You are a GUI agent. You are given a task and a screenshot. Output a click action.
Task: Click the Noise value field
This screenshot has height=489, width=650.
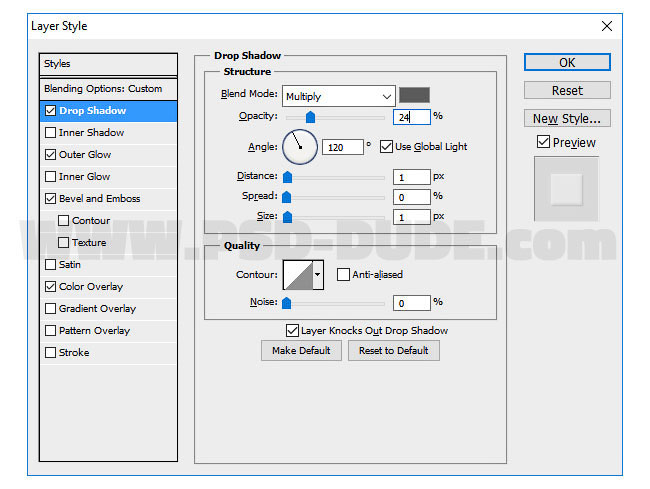(x=412, y=303)
